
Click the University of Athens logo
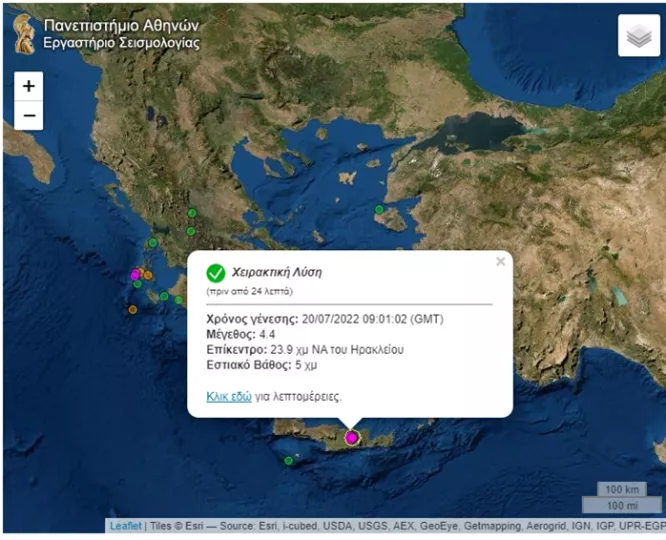click(22, 33)
